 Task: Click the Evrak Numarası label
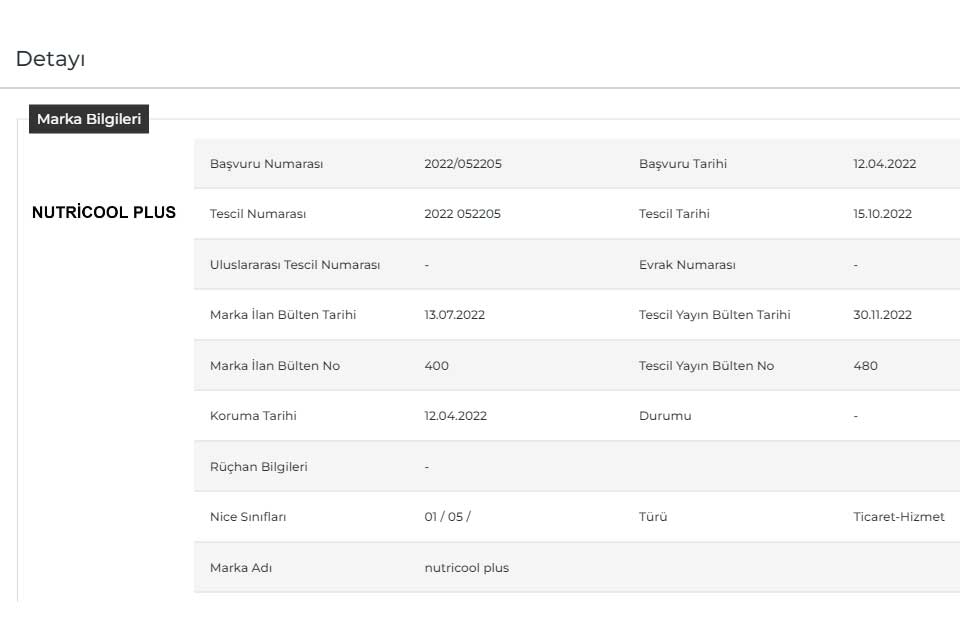pos(687,265)
